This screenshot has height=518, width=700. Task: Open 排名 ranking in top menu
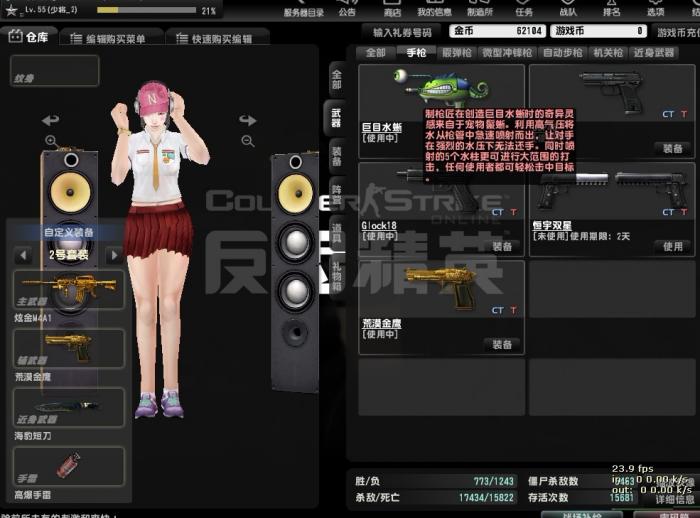pyautogui.click(x=612, y=10)
